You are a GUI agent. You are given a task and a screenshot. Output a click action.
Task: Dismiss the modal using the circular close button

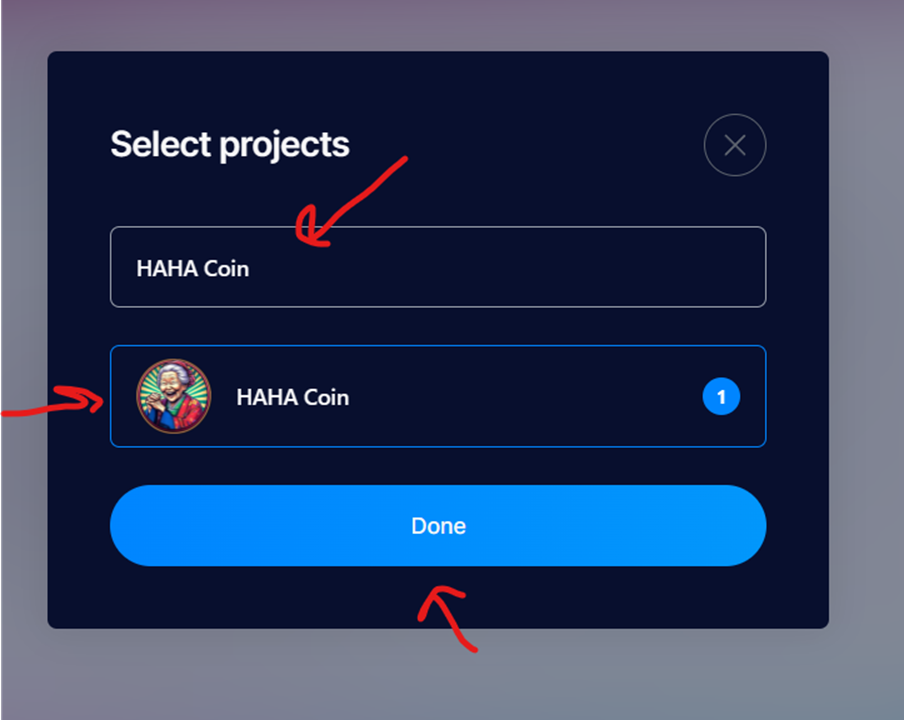[x=734, y=145]
